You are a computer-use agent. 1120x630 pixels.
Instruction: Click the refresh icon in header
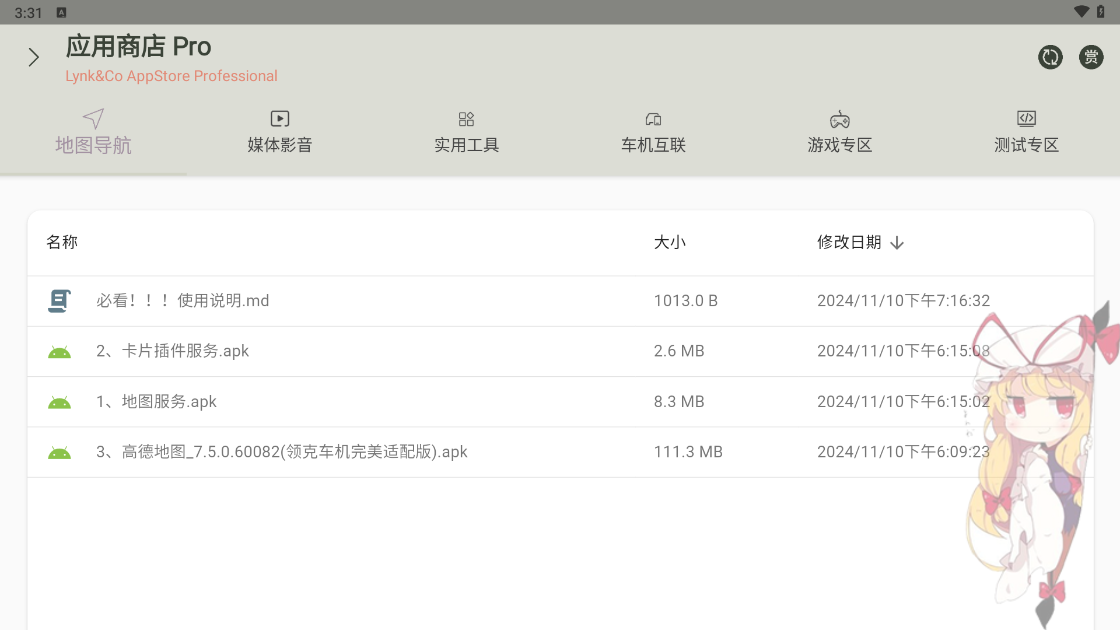(x=1050, y=57)
